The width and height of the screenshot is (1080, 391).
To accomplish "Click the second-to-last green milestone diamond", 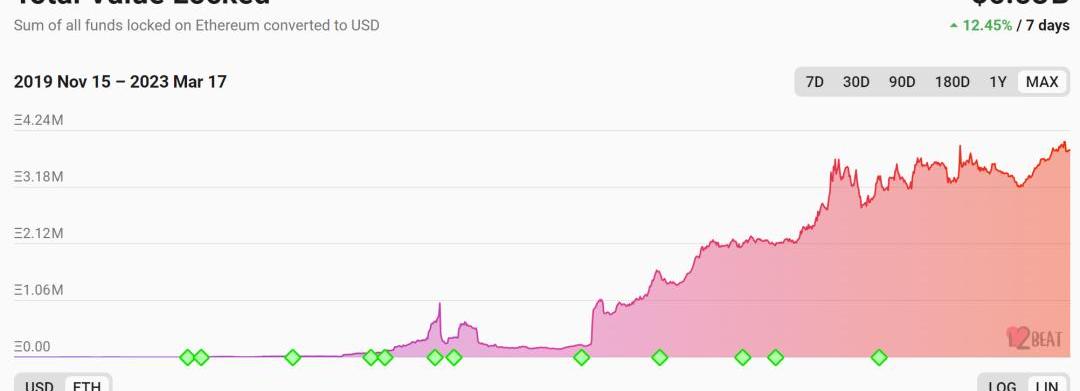I will (x=776, y=357).
